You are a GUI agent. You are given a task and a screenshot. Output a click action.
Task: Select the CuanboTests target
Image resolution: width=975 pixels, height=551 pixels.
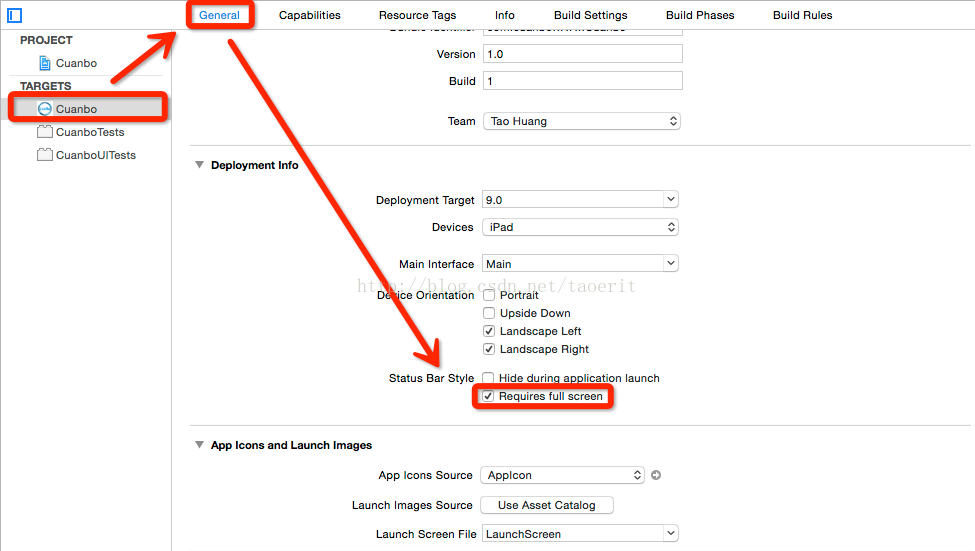point(87,132)
